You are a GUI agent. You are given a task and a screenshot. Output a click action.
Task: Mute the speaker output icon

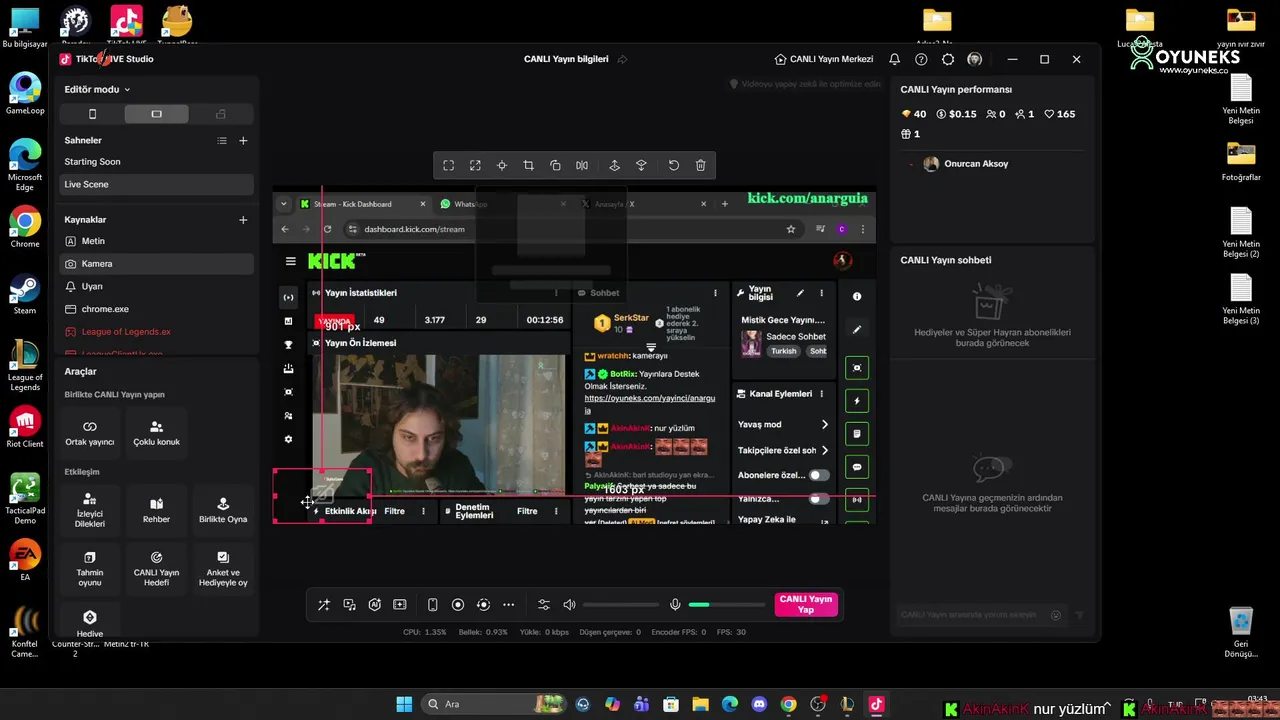pyautogui.click(x=570, y=605)
